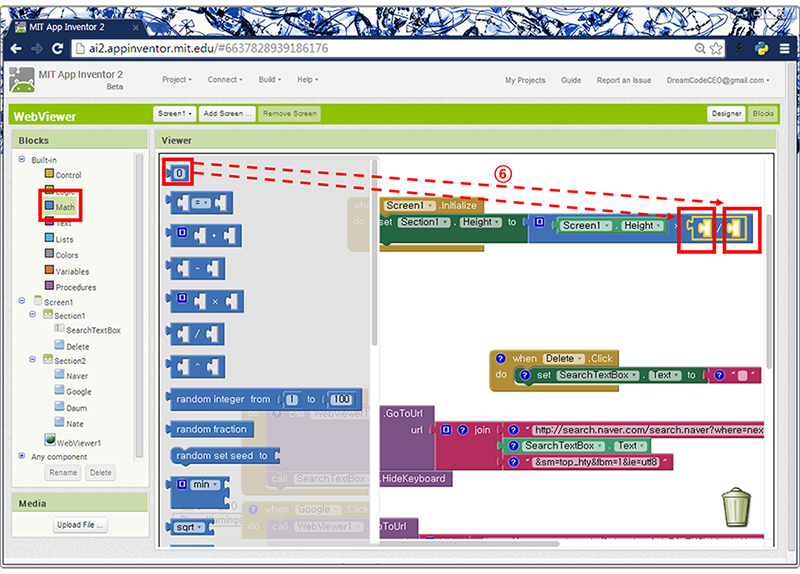Open the DreamCodeCEO account dropdown

pyautogui.click(x=717, y=80)
